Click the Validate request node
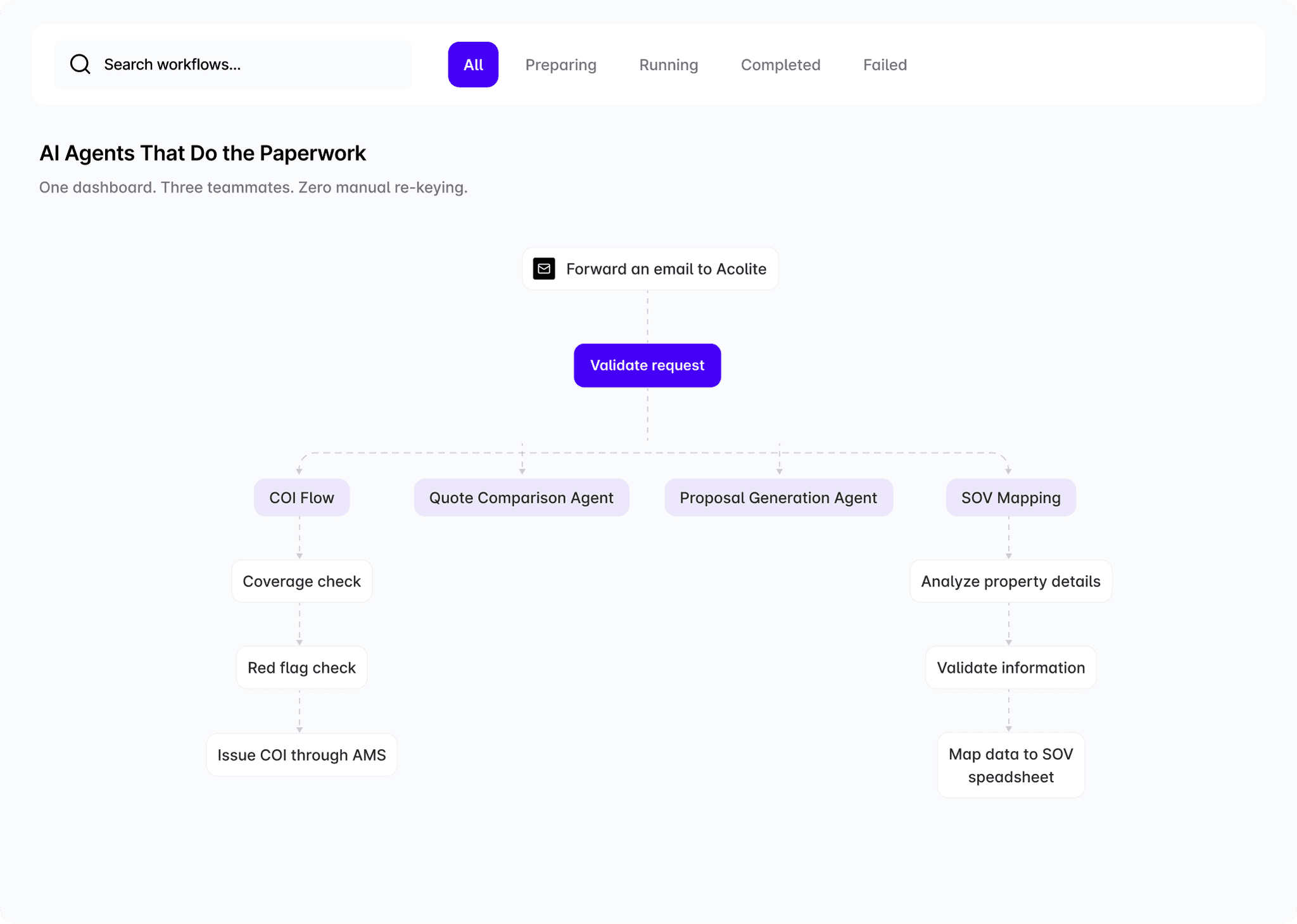1297x924 pixels. (647, 365)
